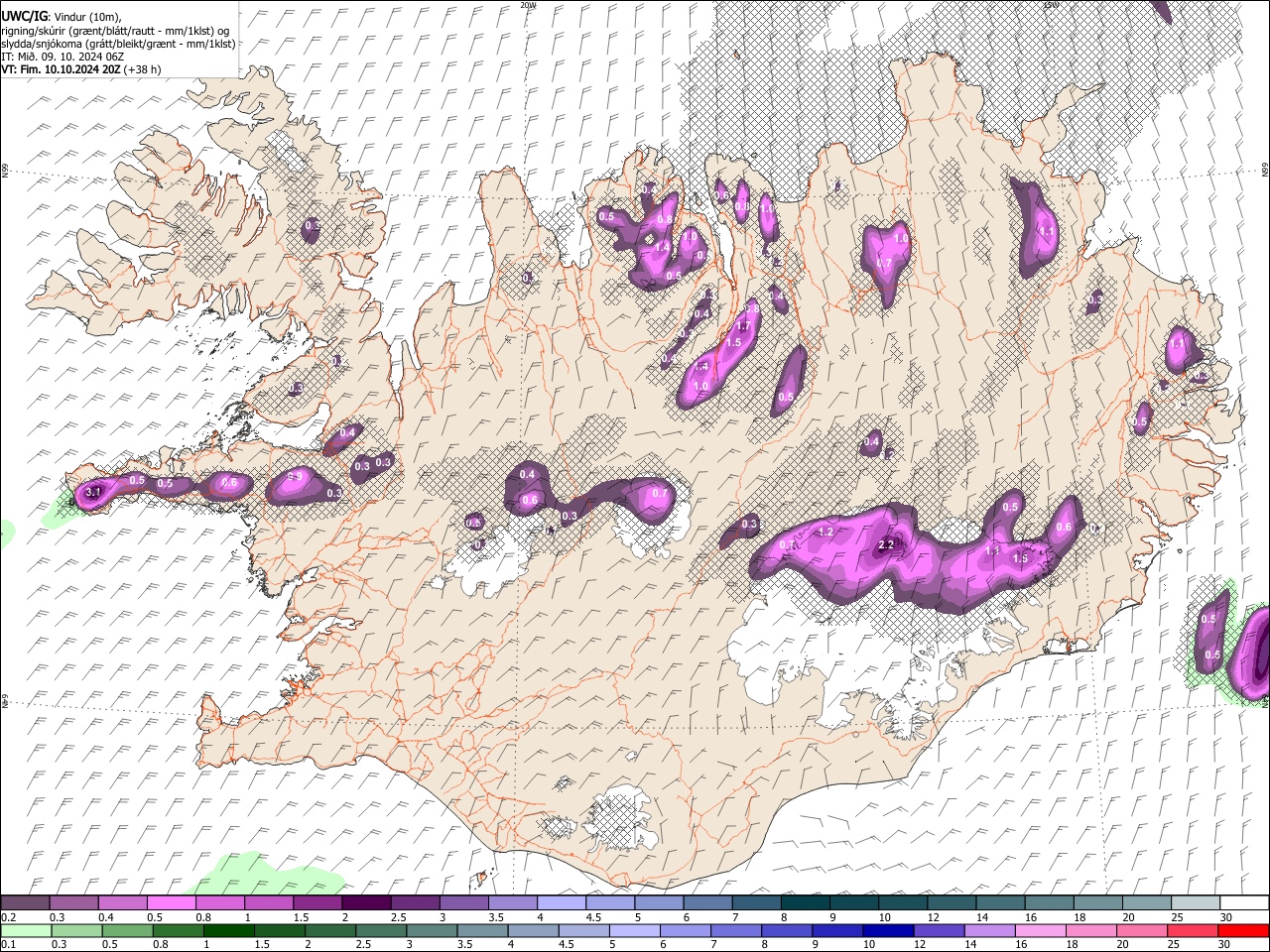Viewport: 1270px width, 952px height.
Task: Click the bottom legend swatch between 2 and 2.5
Action: [x=332, y=930]
